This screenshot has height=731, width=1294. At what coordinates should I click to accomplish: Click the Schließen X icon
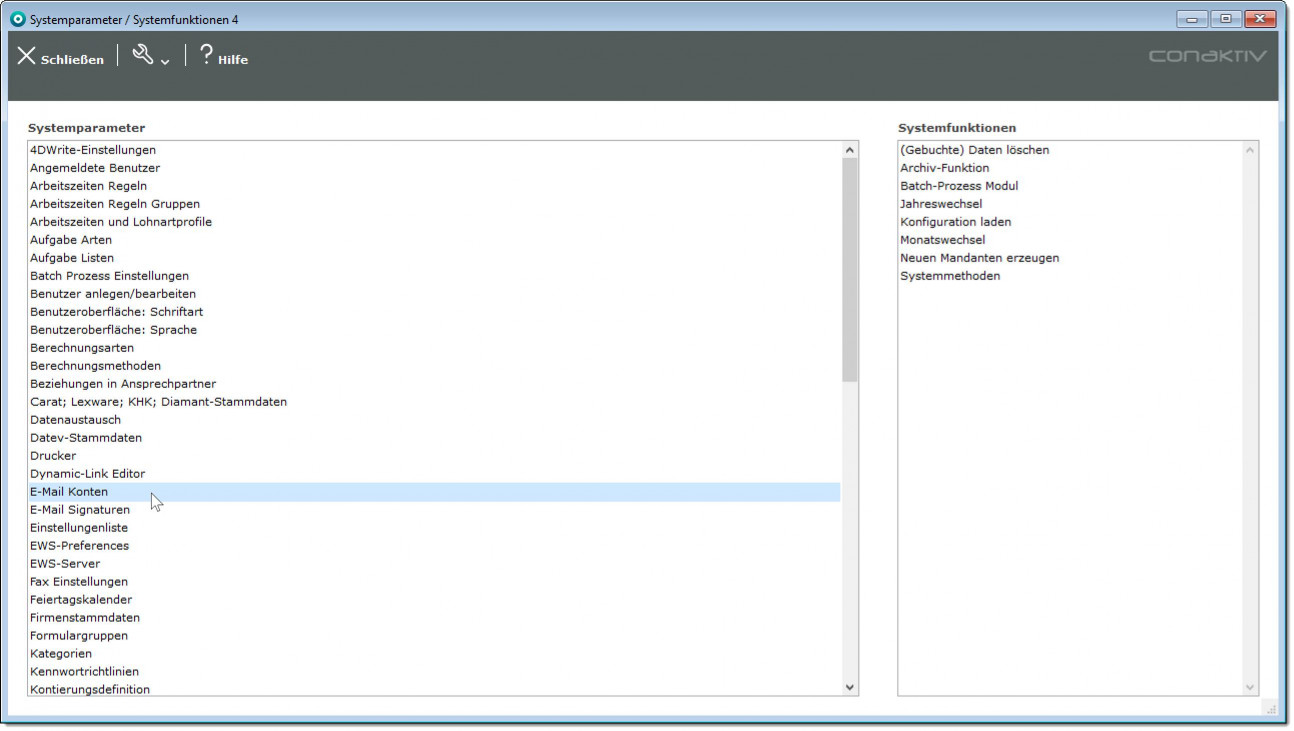coord(27,57)
